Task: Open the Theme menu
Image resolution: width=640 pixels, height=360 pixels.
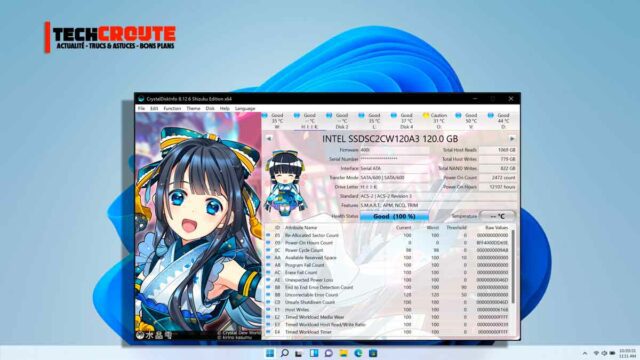Action: 193,109
